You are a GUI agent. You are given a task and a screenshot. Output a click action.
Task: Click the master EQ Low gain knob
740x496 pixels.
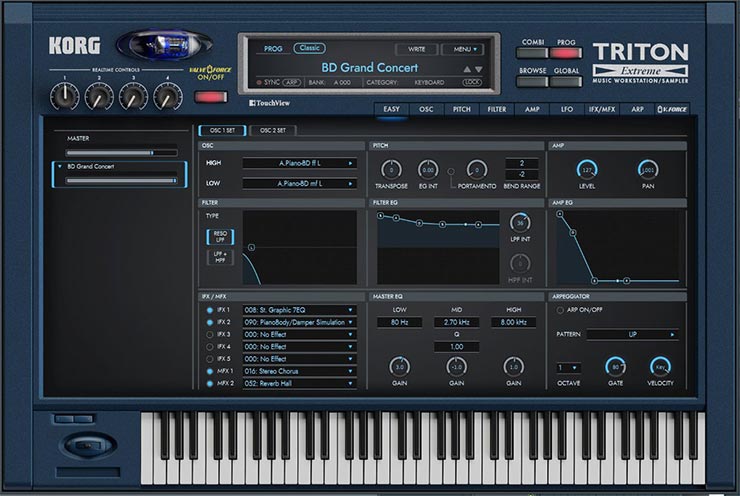pos(399,366)
